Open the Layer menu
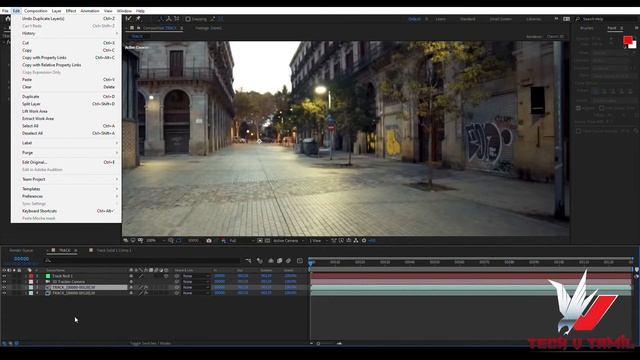The image size is (640, 360). tap(56, 11)
